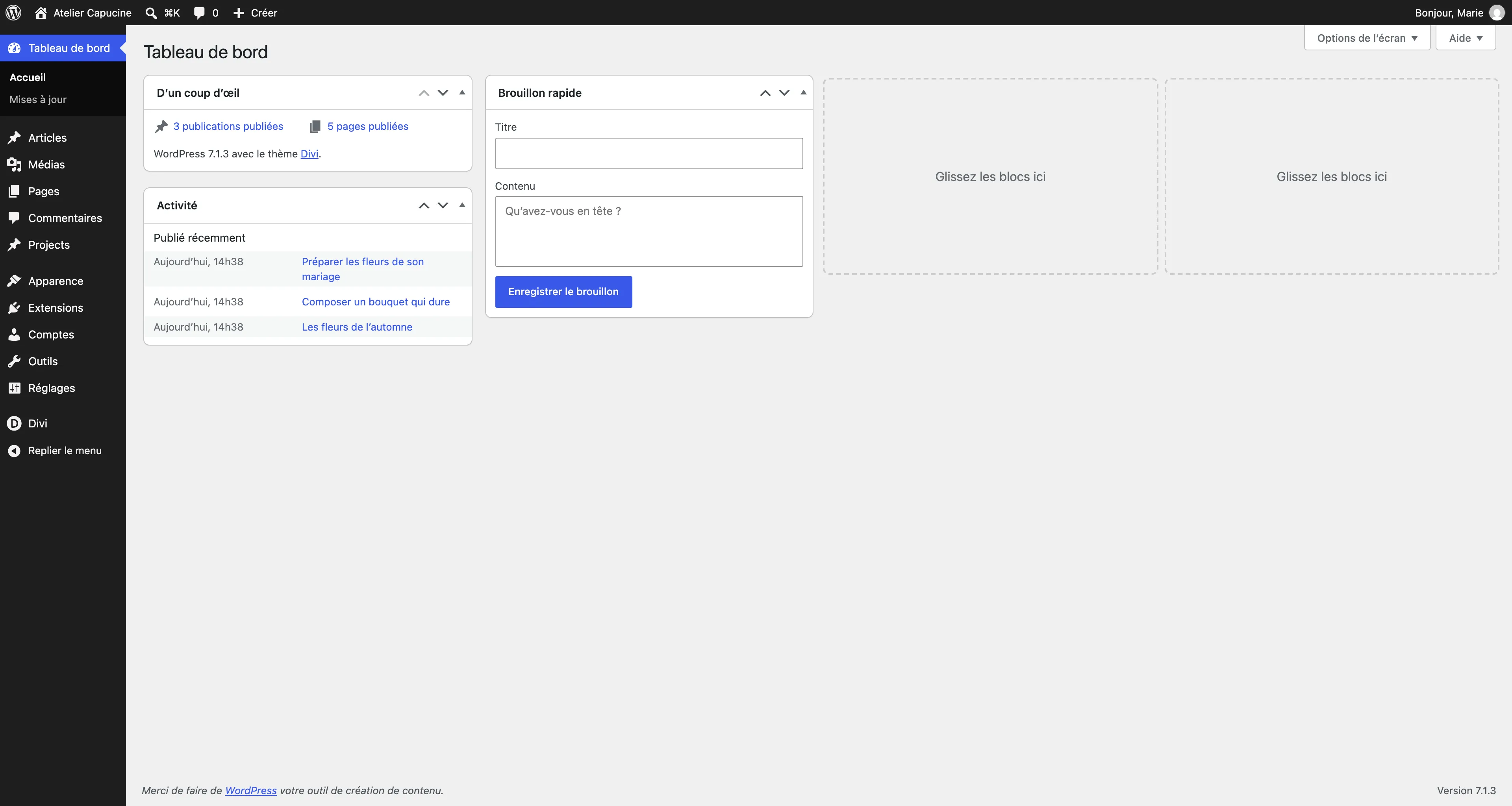Expand Options de l'écran dropdown
The height and width of the screenshot is (806, 1512).
(1367, 38)
